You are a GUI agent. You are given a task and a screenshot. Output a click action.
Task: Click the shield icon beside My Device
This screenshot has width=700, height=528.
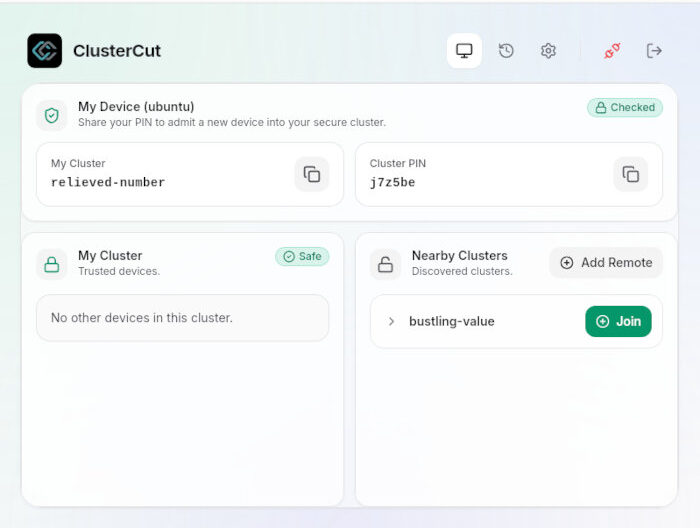coord(52,115)
